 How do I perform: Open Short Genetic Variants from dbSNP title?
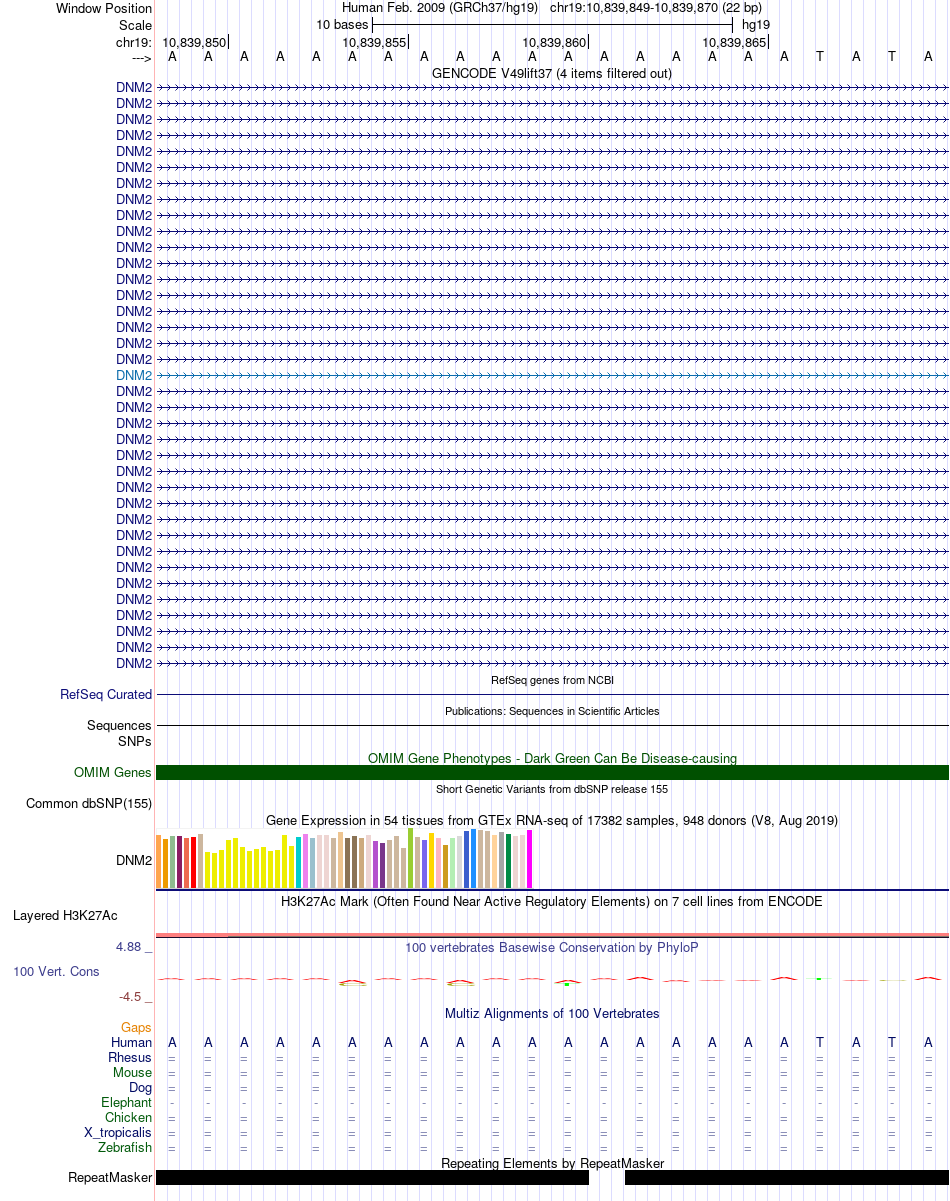tap(552, 789)
